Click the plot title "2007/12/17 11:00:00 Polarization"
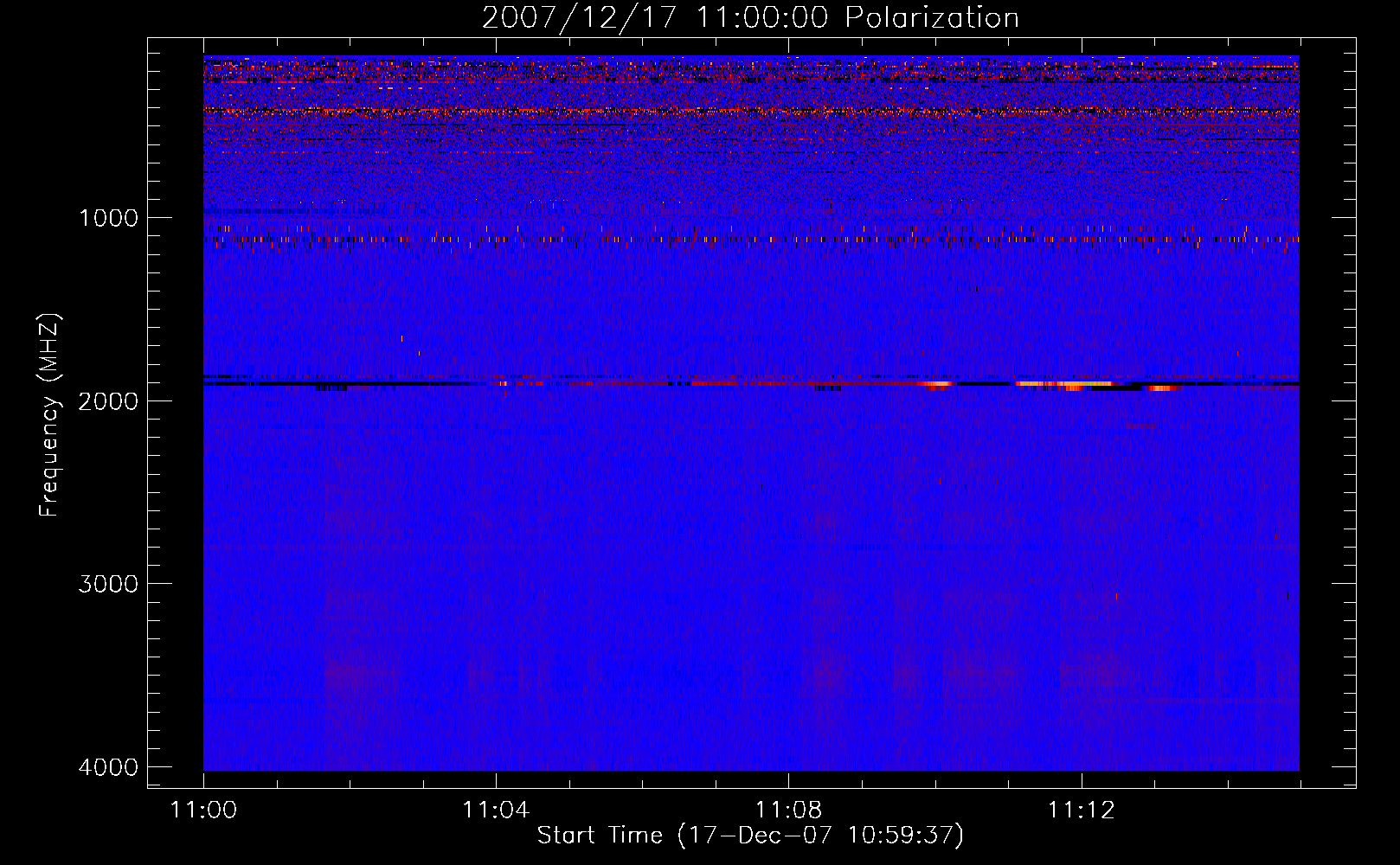 click(x=750, y=18)
